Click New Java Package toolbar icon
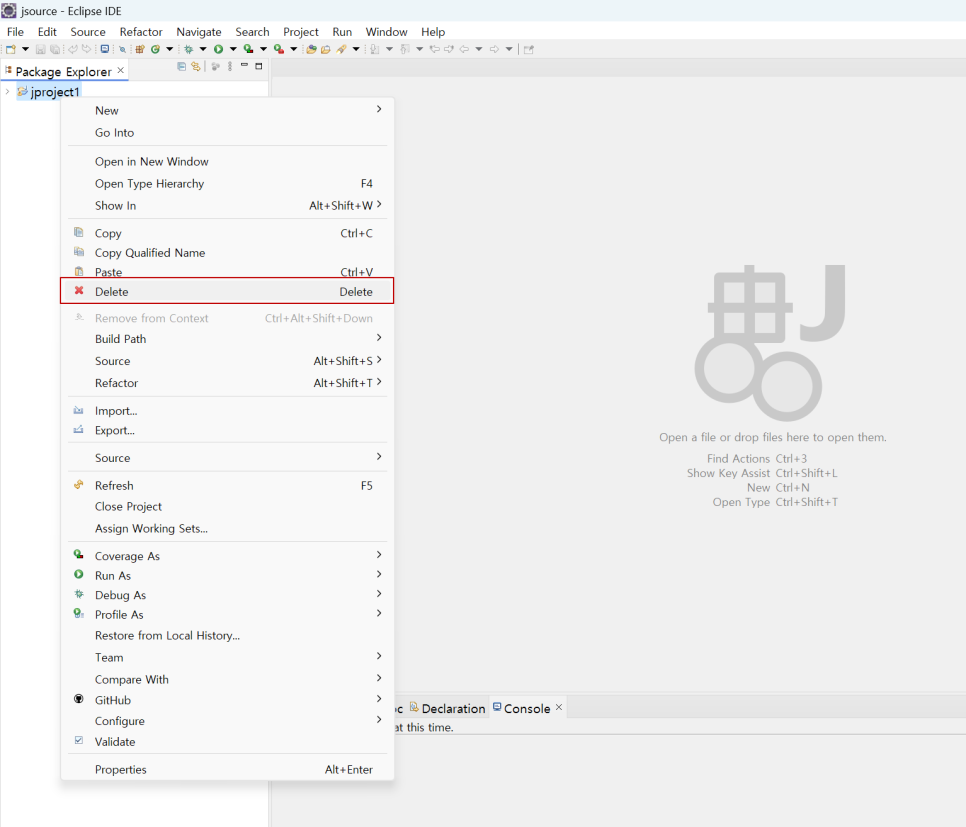966x827 pixels. pyautogui.click(x=139, y=49)
